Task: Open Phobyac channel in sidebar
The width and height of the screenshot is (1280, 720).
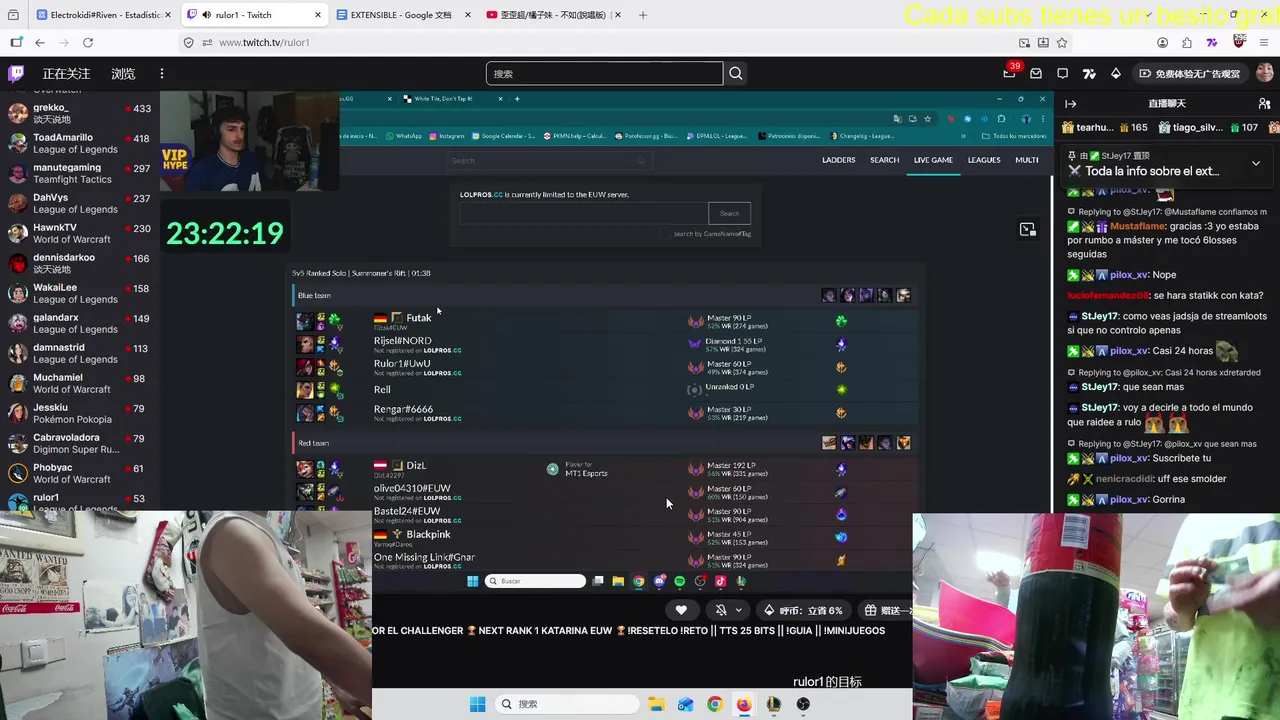Action: (80, 473)
